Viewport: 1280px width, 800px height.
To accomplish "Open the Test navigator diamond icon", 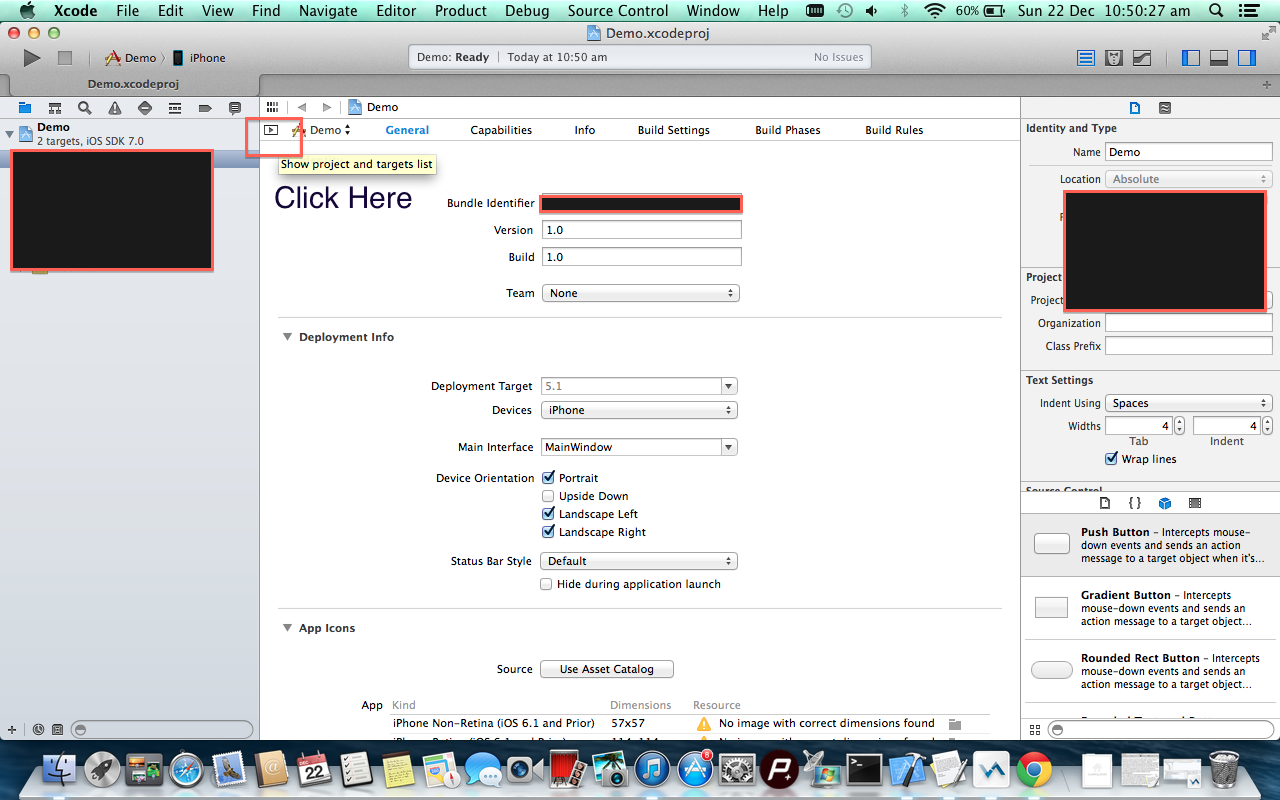I will coord(145,108).
